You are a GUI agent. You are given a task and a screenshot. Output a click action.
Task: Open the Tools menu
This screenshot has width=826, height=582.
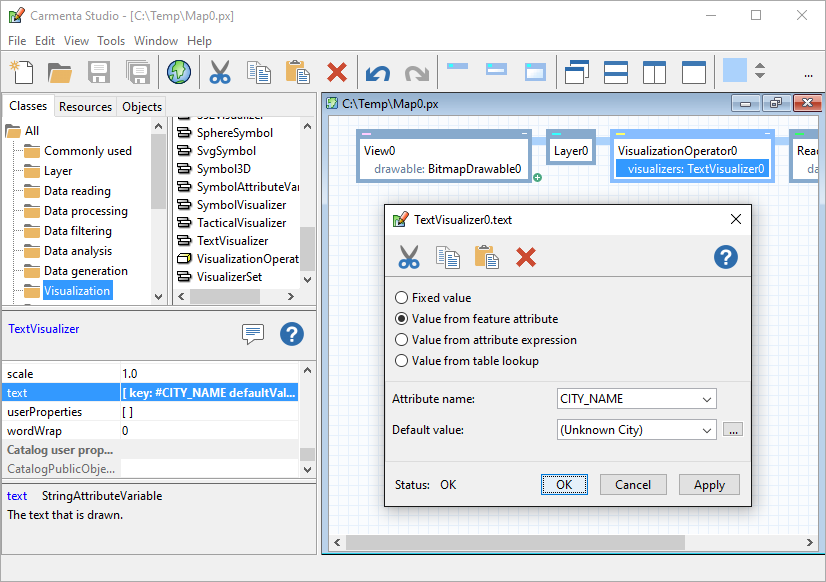tap(111, 41)
